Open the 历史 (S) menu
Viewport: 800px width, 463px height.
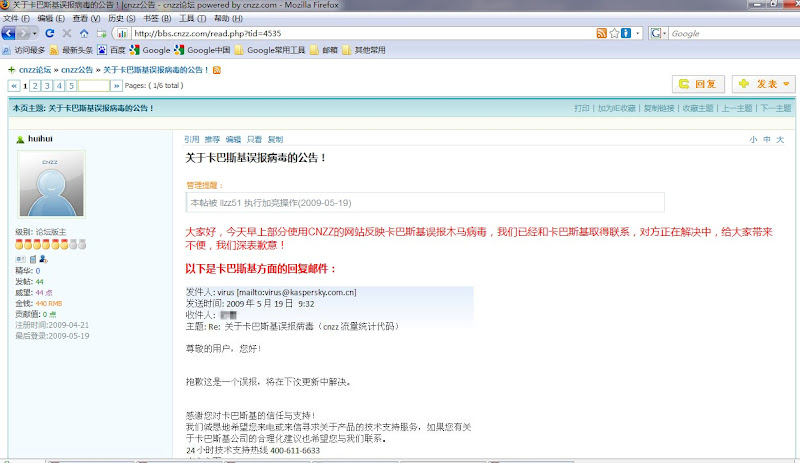tap(121, 18)
